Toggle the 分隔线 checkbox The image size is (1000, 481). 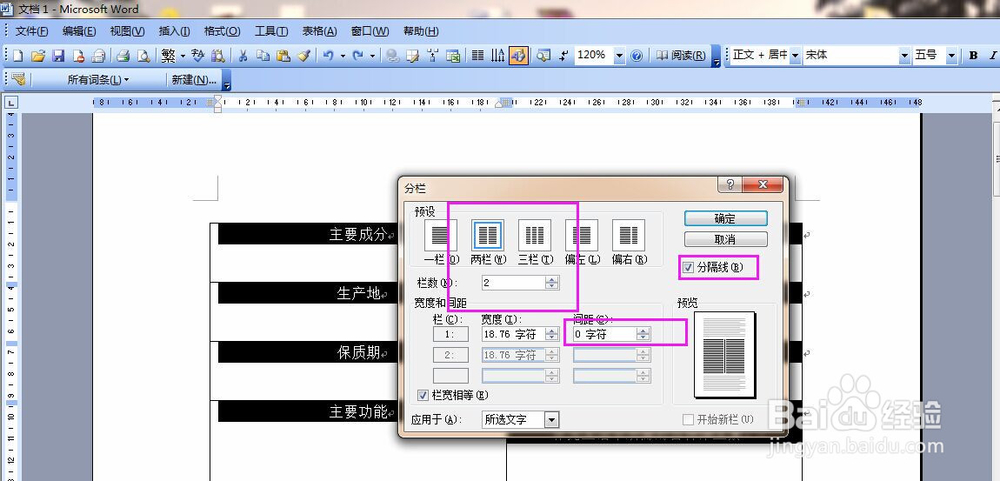click(x=688, y=268)
